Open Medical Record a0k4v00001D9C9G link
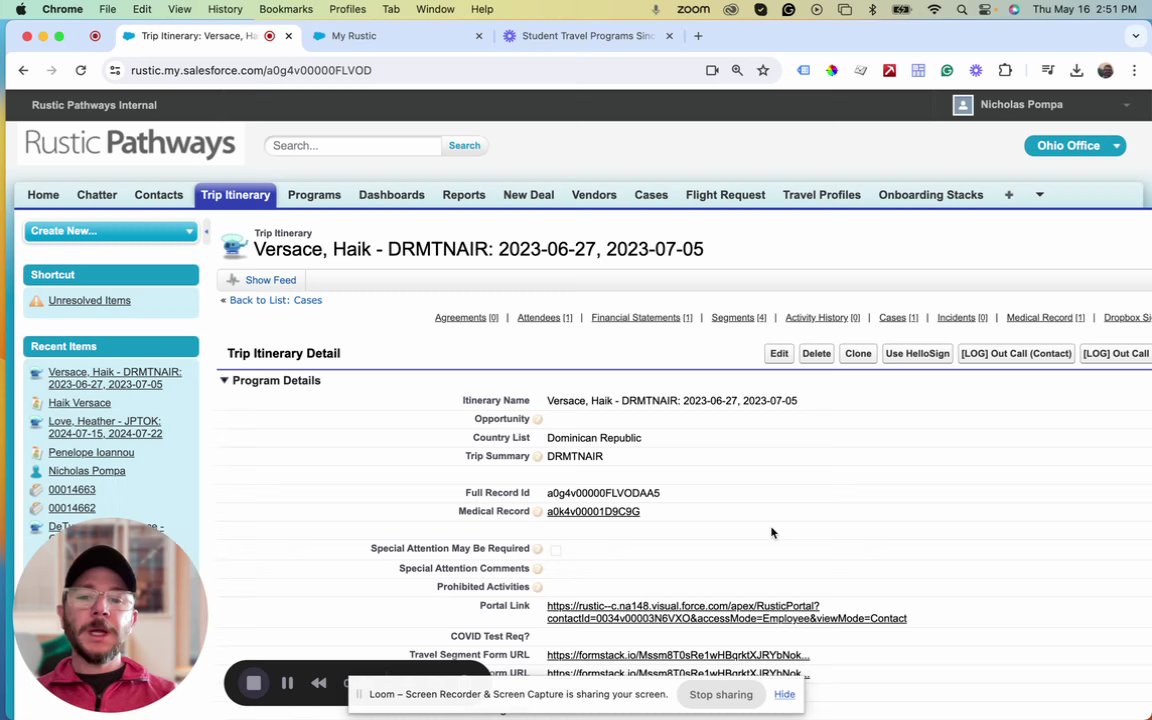The width and height of the screenshot is (1152, 720). tap(593, 512)
